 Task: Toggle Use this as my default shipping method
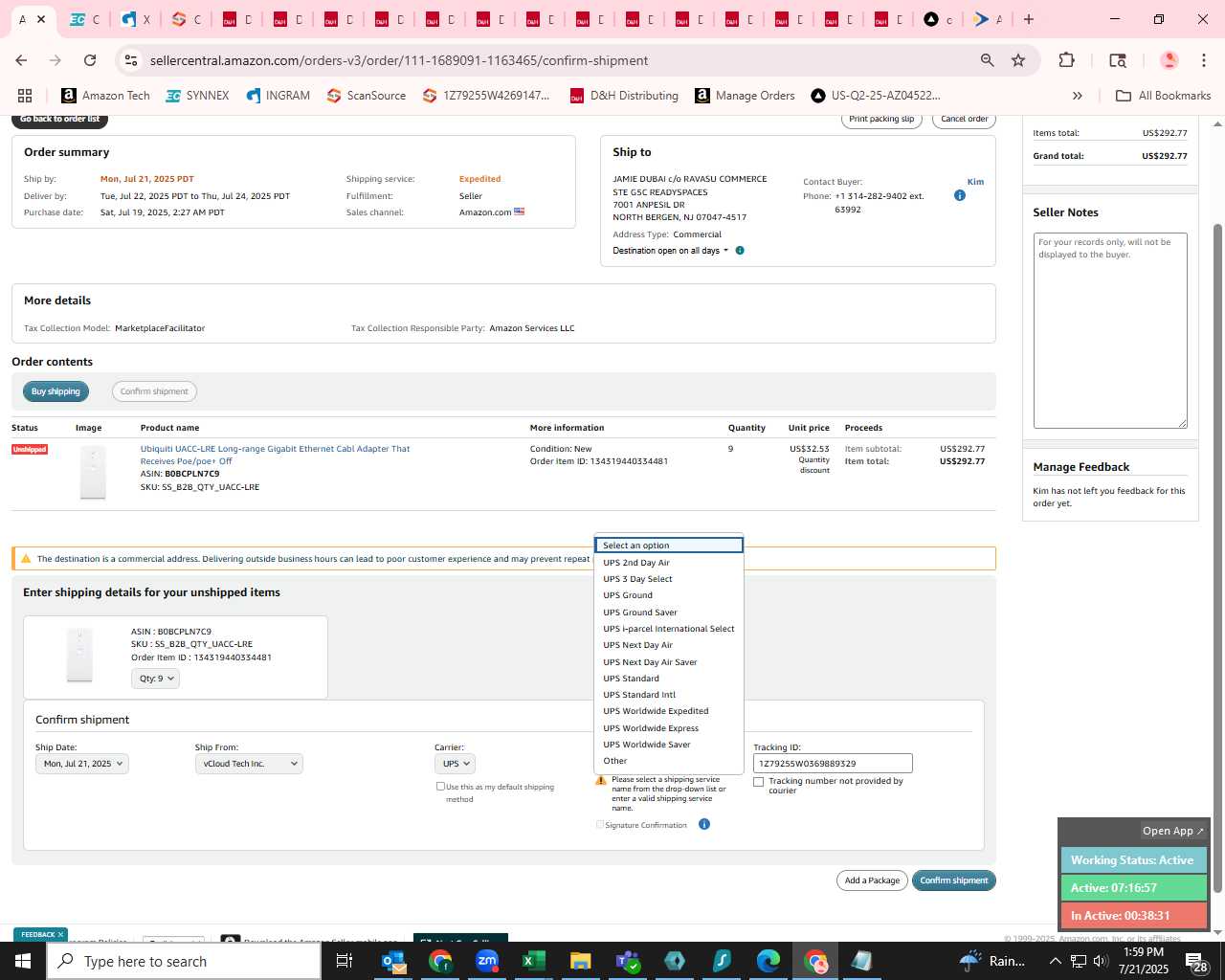[440, 787]
